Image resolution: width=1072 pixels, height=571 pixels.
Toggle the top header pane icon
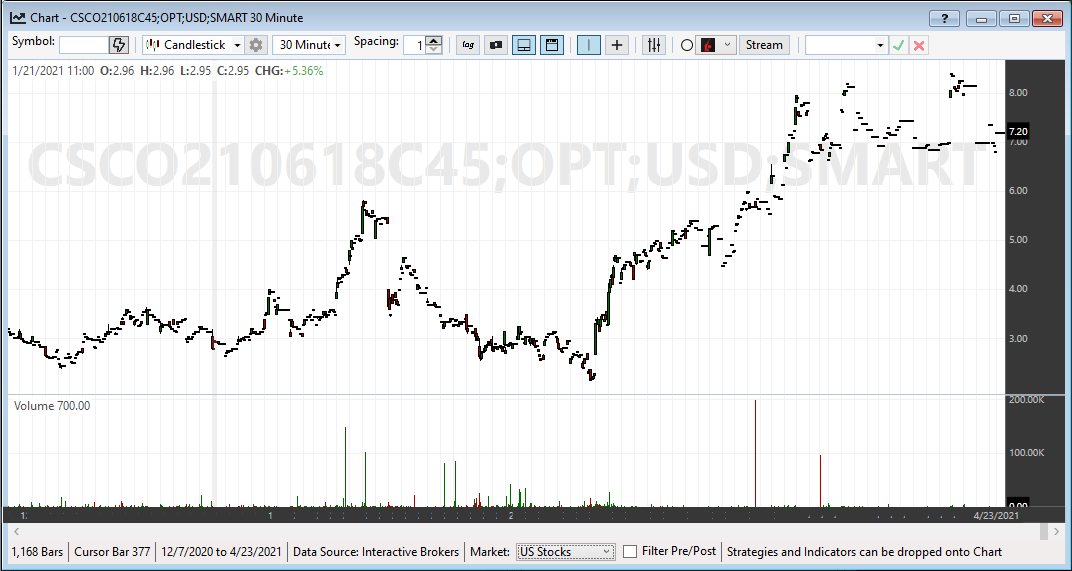point(552,45)
